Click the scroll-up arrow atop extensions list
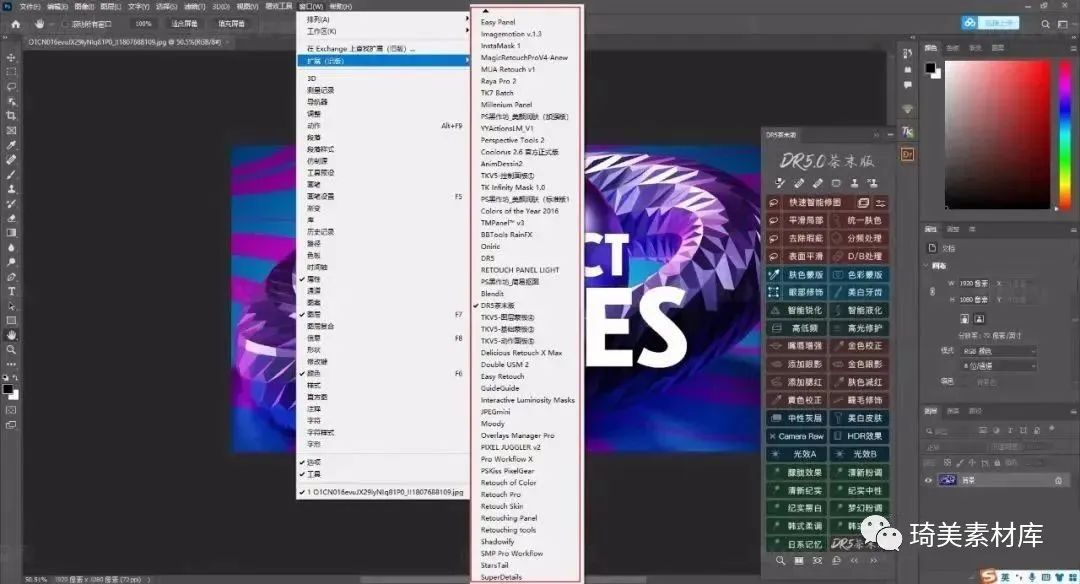 486,11
